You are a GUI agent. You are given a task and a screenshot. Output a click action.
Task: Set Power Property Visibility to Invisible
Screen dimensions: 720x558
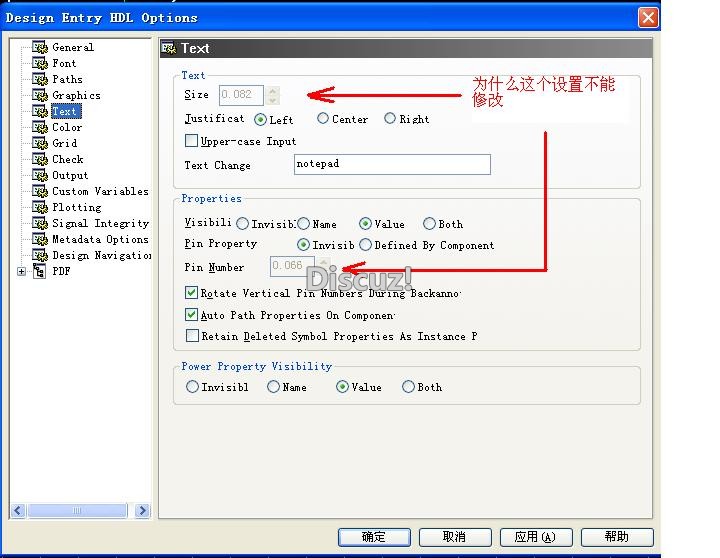(192, 387)
